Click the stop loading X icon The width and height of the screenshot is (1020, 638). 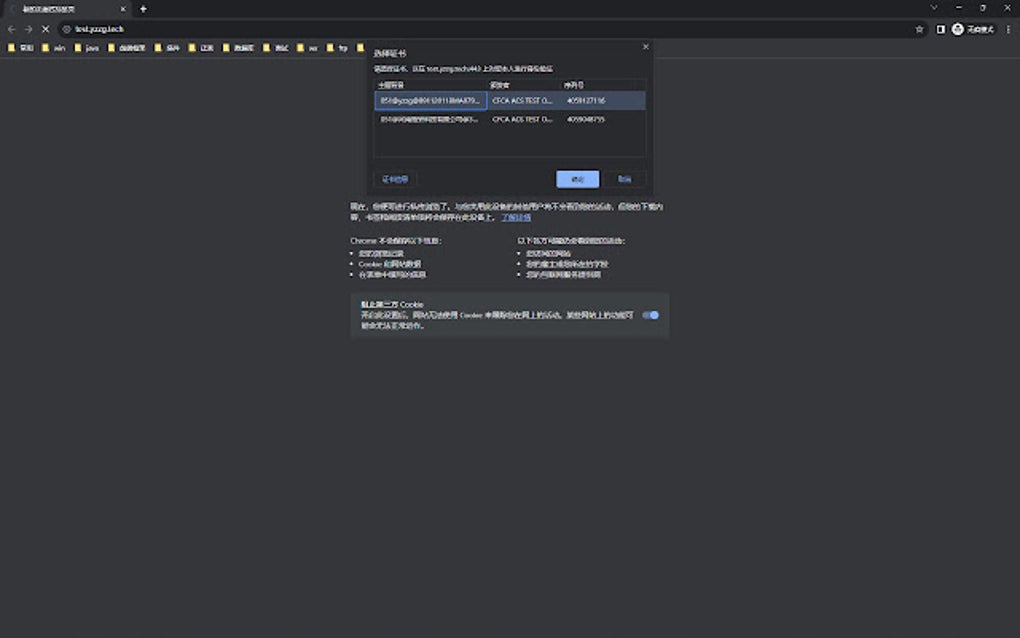pyautogui.click(x=46, y=29)
